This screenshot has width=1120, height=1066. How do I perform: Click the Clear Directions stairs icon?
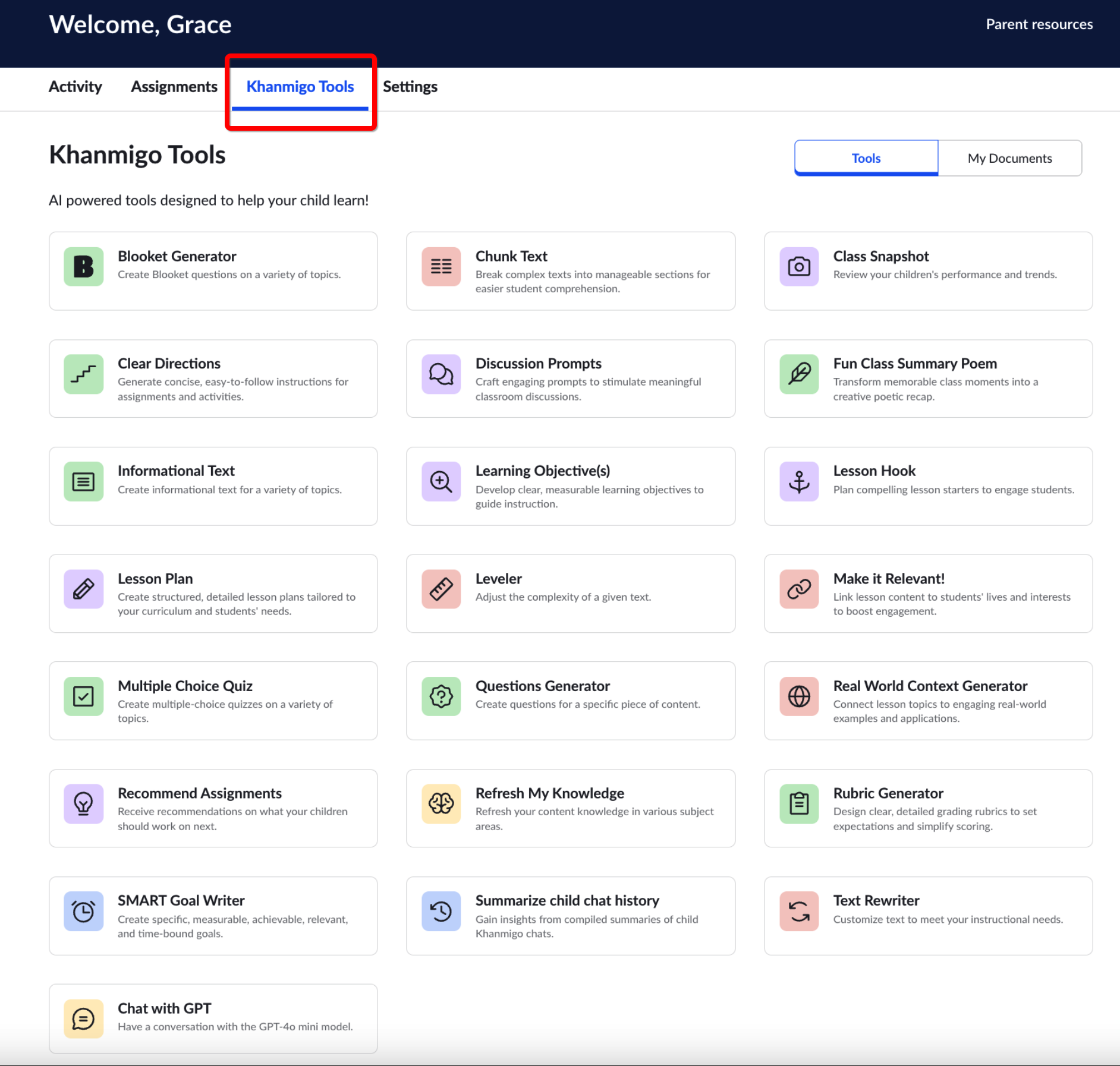pos(83,374)
